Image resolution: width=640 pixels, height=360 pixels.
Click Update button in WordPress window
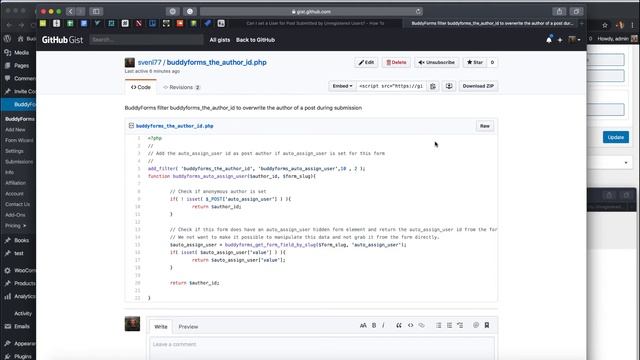[x=616, y=137]
